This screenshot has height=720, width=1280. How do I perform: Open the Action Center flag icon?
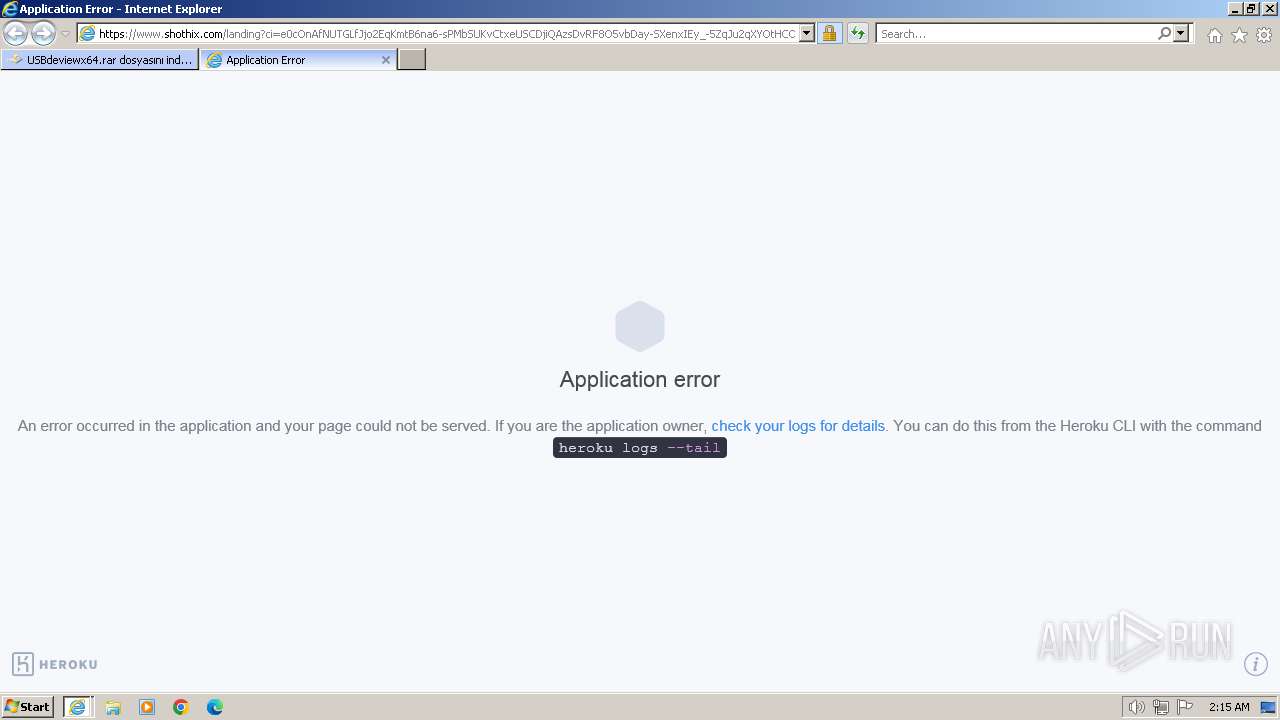pos(1185,707)
